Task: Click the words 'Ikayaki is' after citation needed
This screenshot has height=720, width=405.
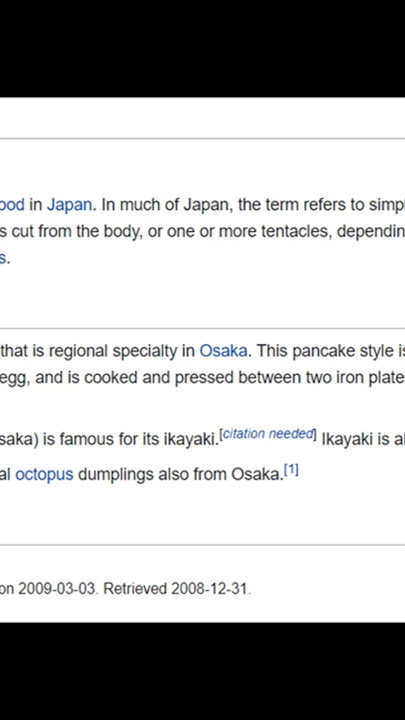Action: coord(354,439)
